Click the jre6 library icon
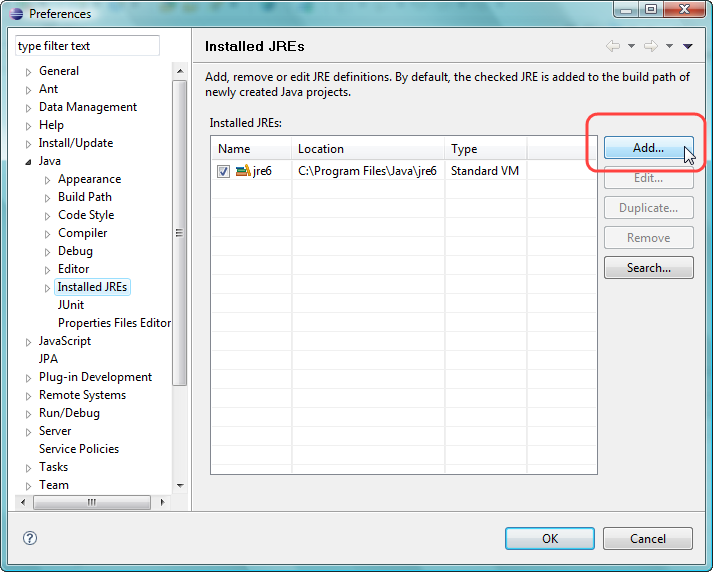This screenshot has height=572, width=713. point(242,171)
